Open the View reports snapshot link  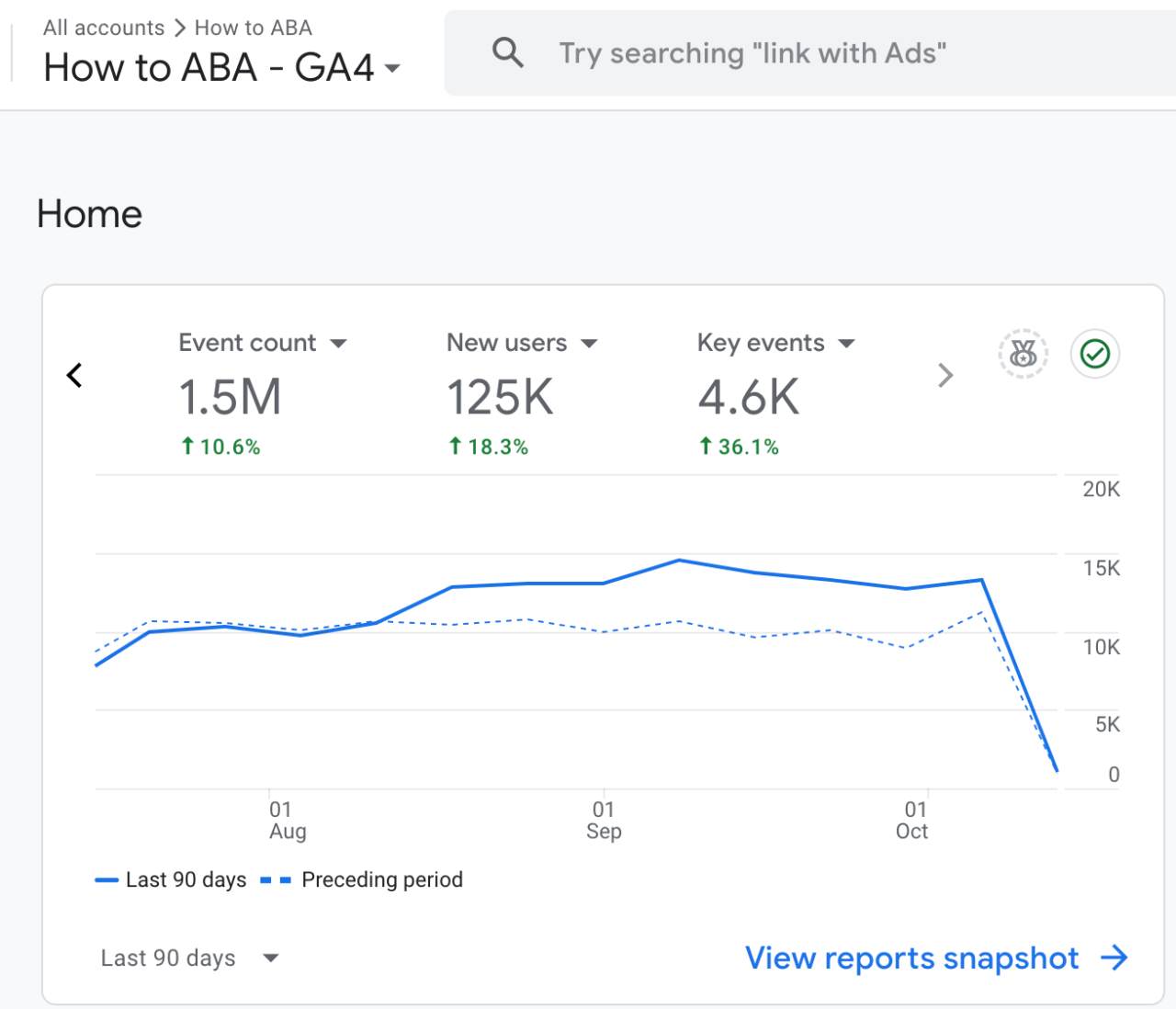(911, 958)
